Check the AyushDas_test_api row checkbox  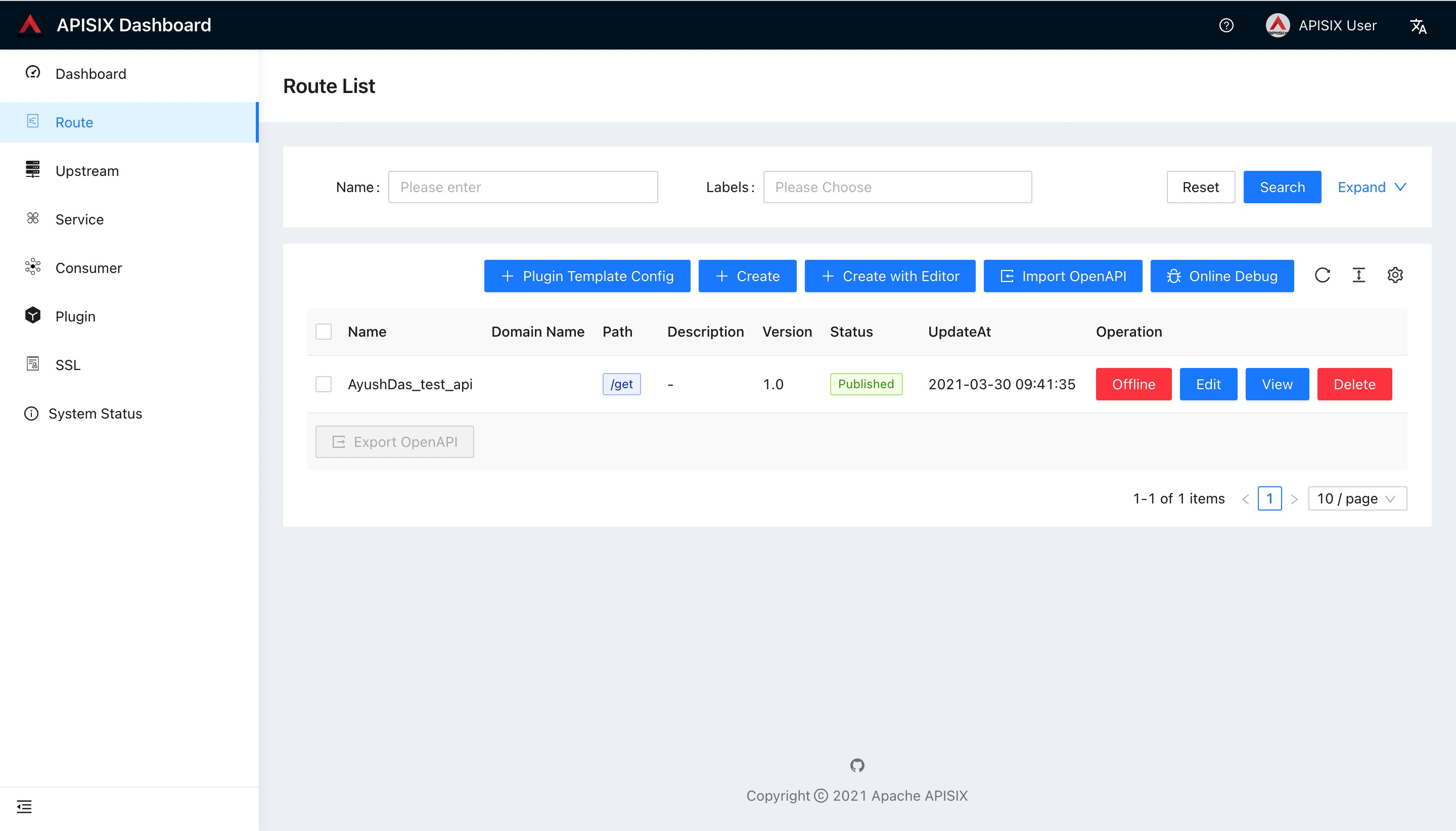[323, 384]
